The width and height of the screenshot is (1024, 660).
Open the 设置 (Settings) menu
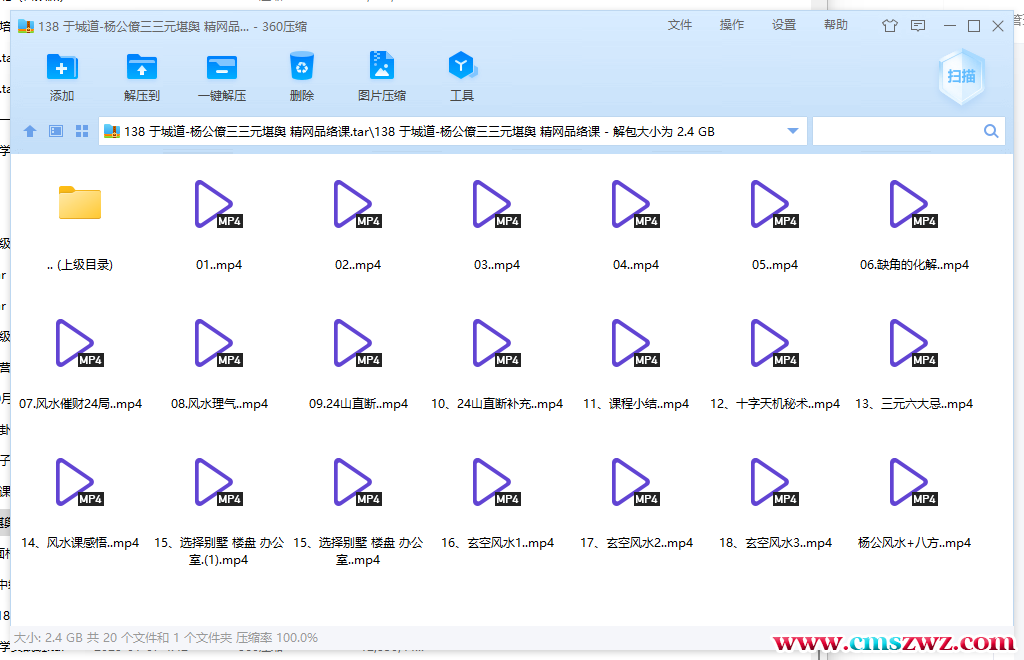pos(784,25)
